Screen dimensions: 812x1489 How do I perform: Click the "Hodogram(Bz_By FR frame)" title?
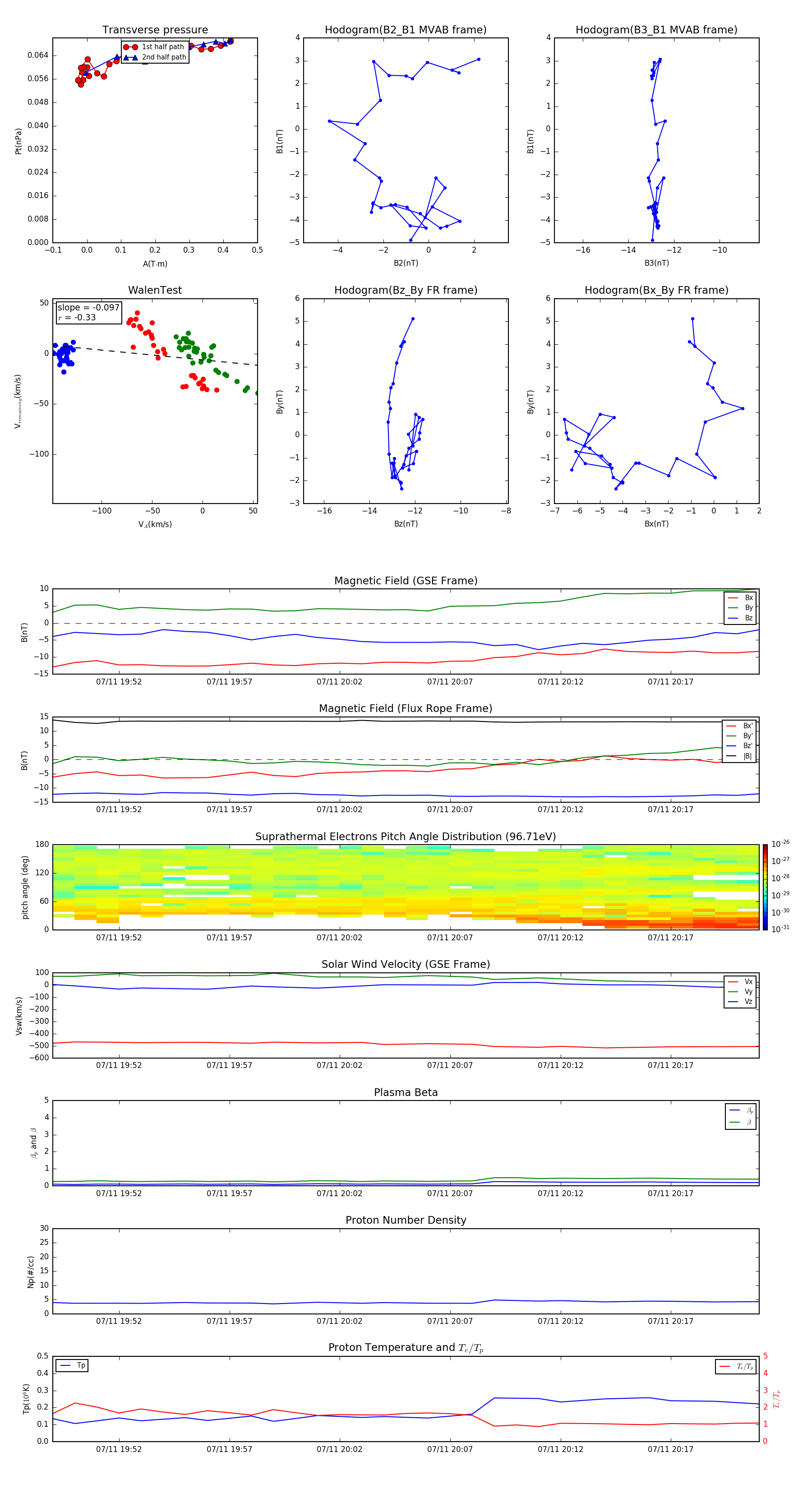pos(406,290)
